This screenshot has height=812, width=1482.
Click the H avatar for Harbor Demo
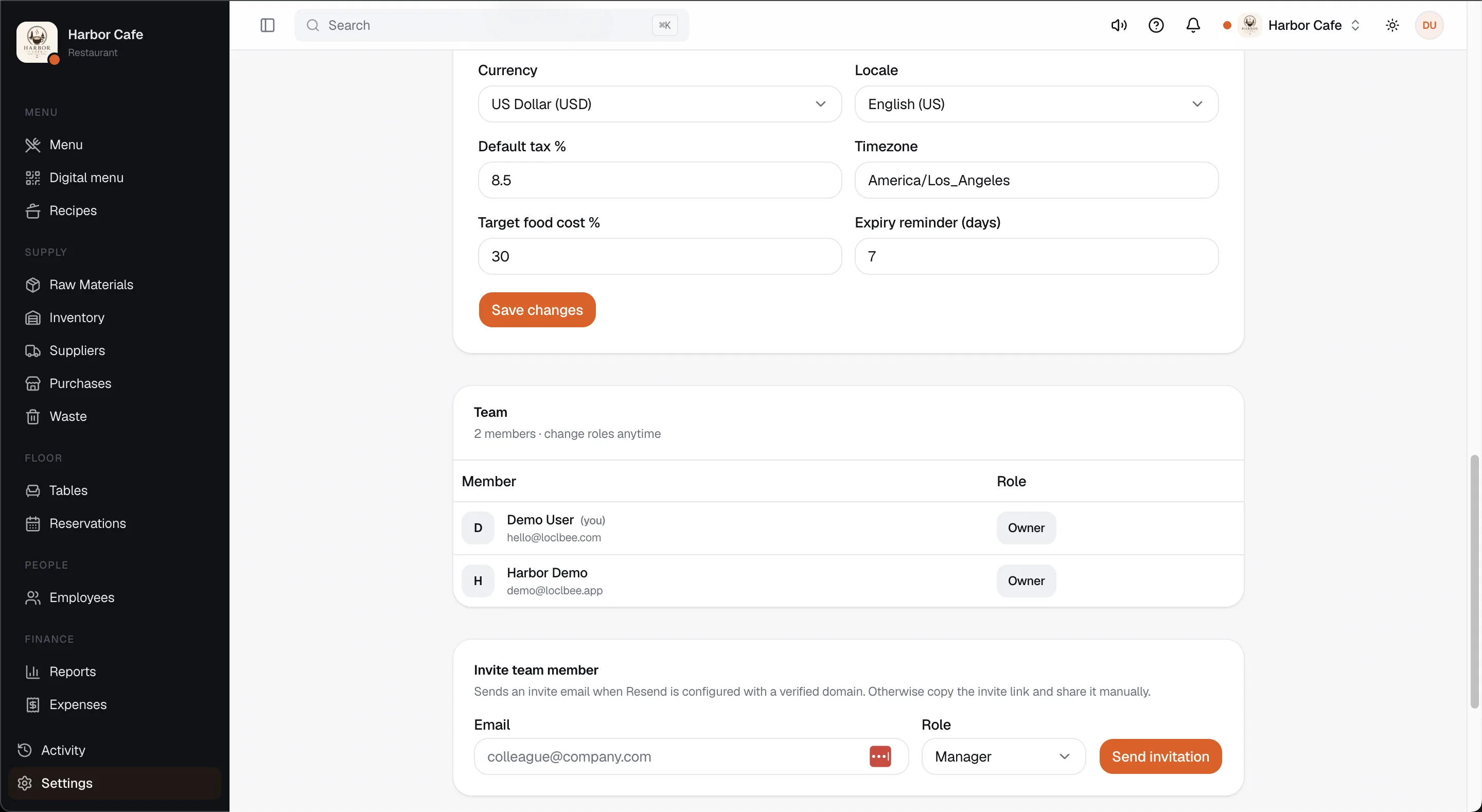(478, 580)
